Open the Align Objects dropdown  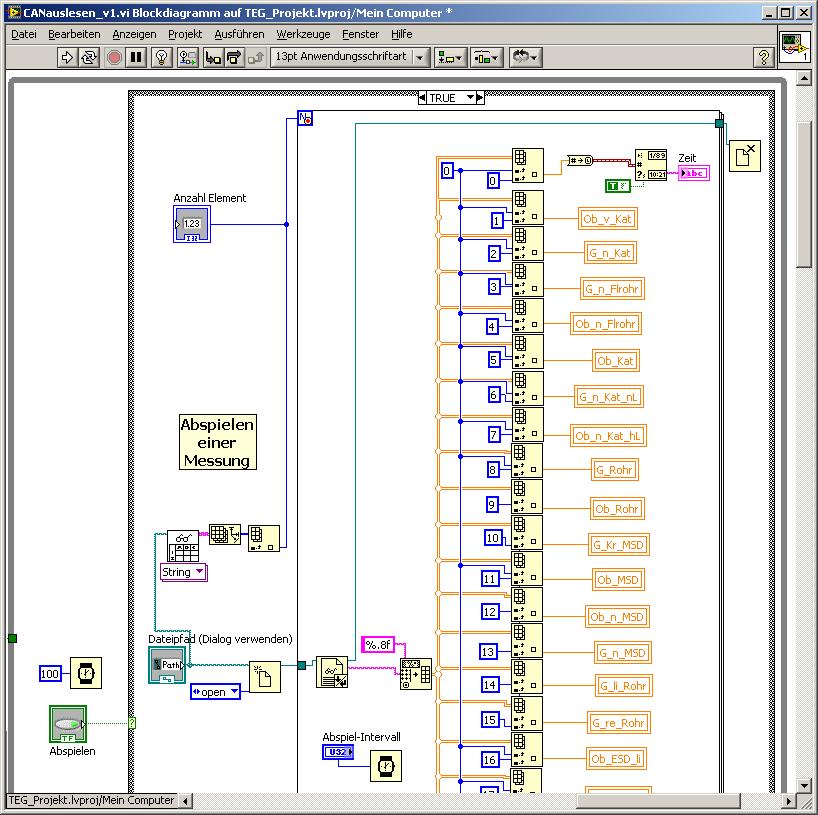pos(450,57)
